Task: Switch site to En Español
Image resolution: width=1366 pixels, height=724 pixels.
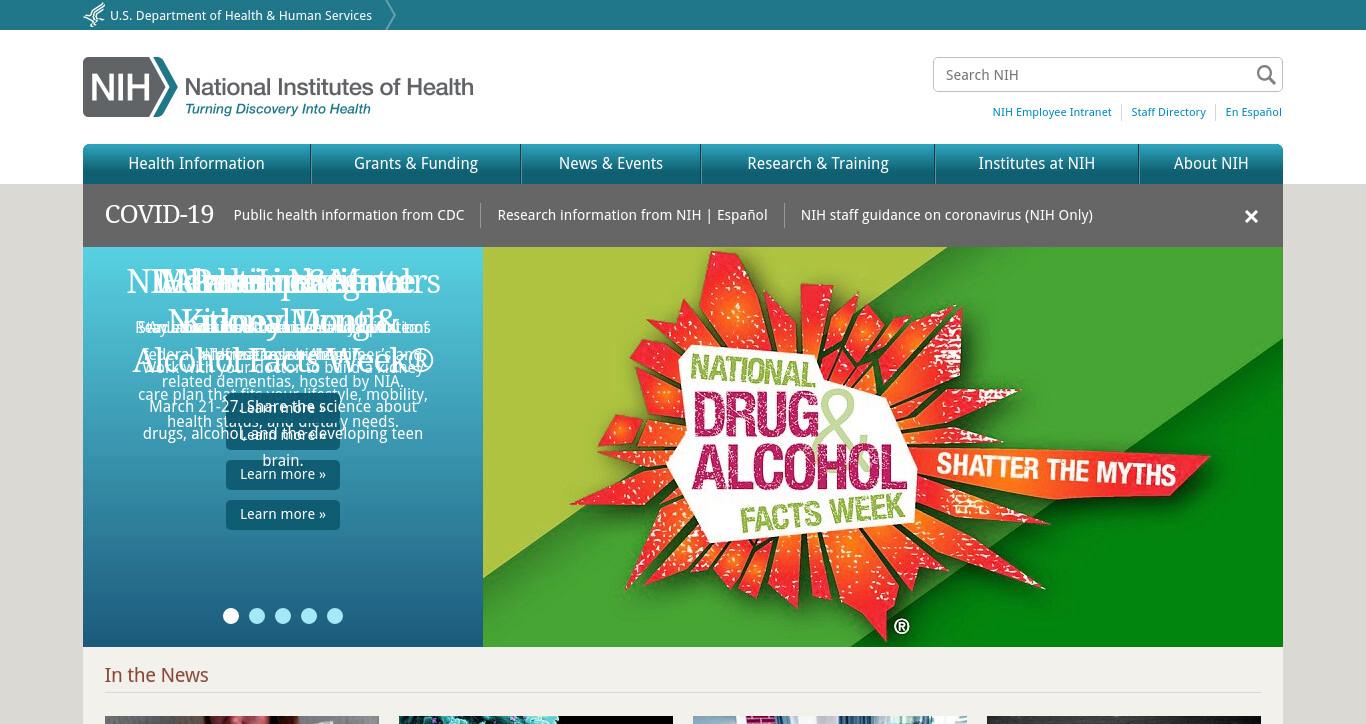Action: point(1253,112)
